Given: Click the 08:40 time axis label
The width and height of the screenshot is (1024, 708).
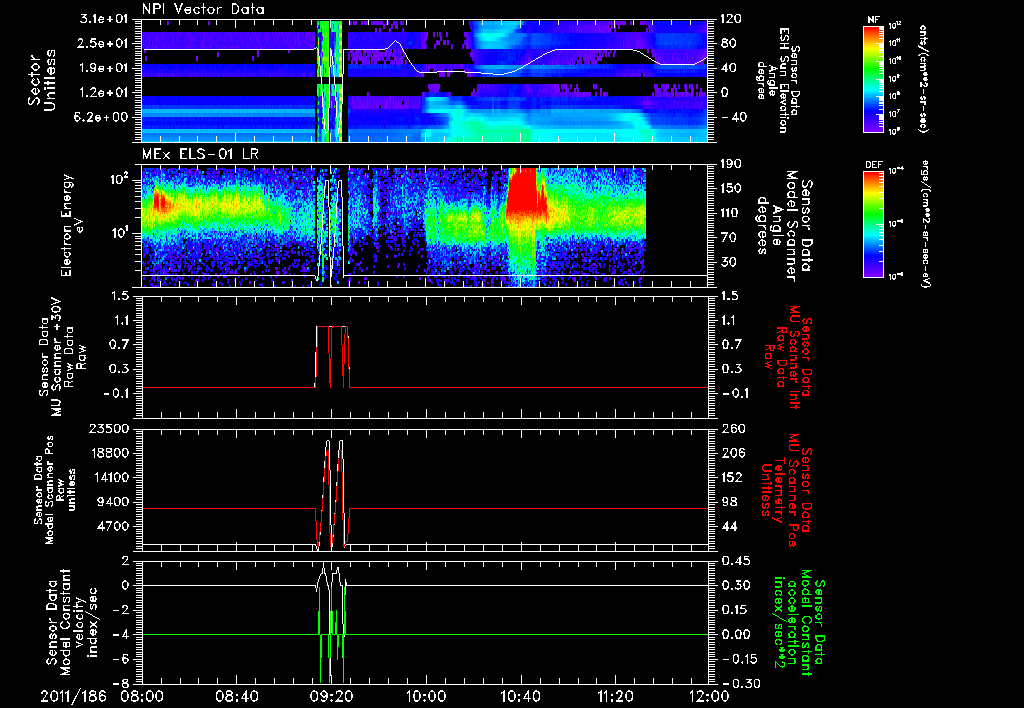Looking at the screenshot, I should pyautogui.click(x=237, y=696).
